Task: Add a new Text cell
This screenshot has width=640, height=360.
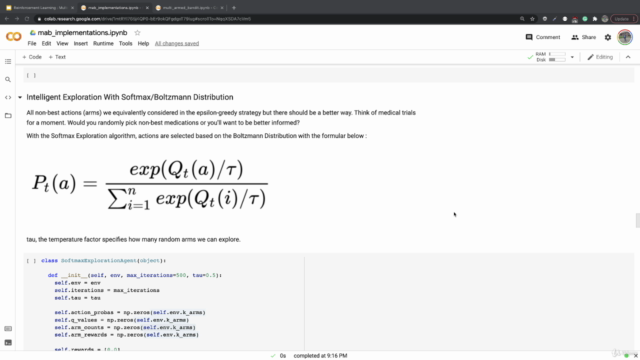Action: point(57,57)
